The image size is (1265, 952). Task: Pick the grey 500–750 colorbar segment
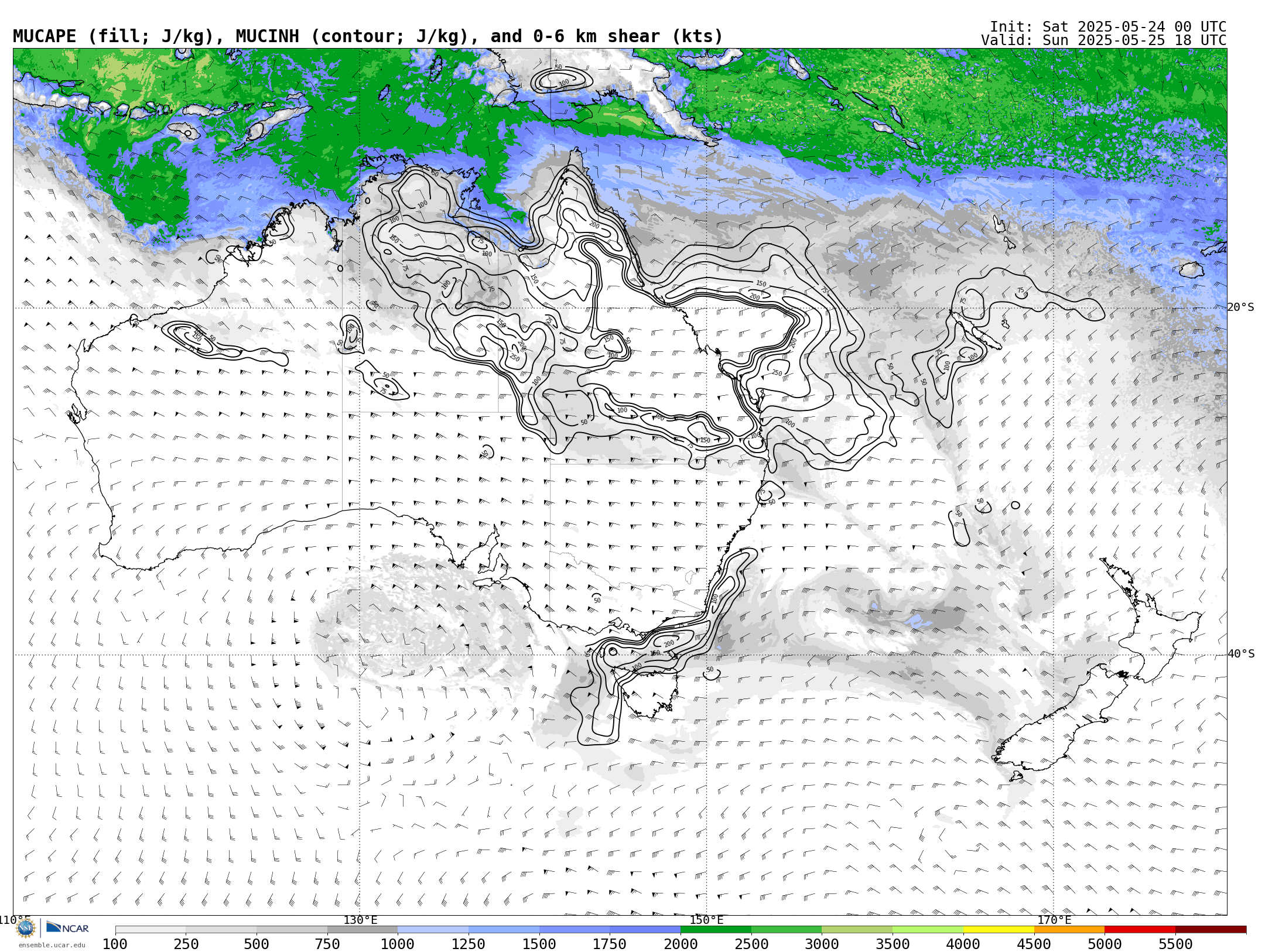292,930
